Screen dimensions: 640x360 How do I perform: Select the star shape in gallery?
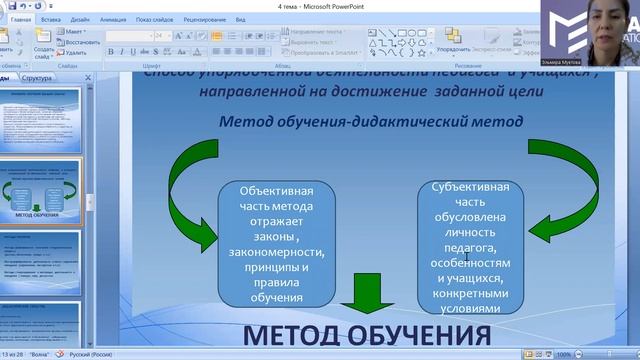click(422, 53)
